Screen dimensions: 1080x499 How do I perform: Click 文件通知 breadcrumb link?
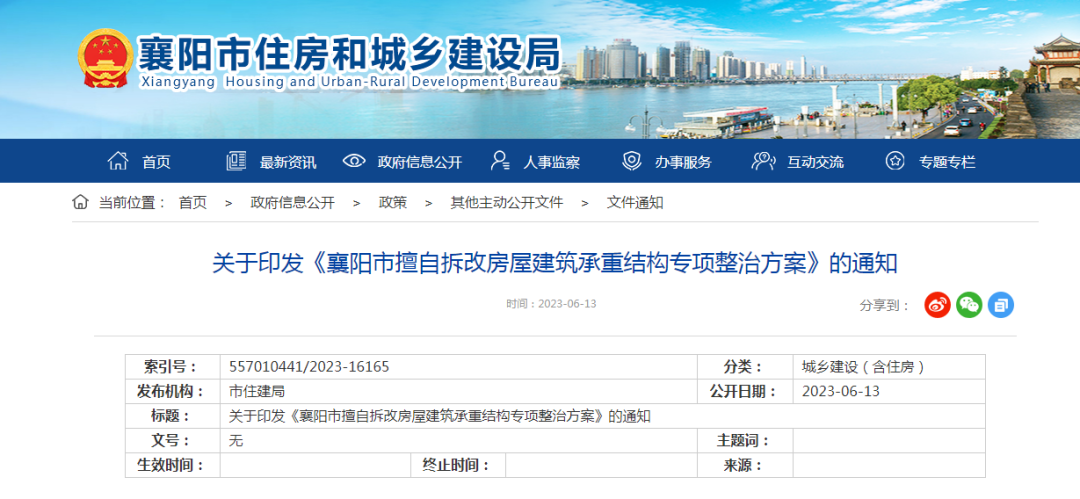click(x=635, y=203)
